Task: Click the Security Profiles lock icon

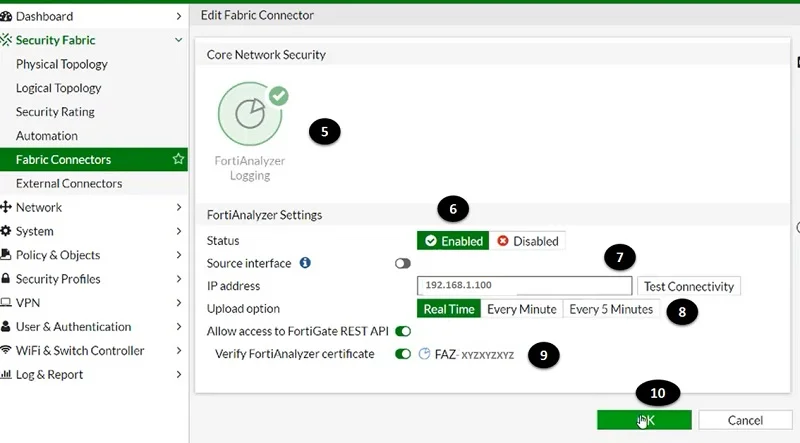Action: [x=6, y=279]
